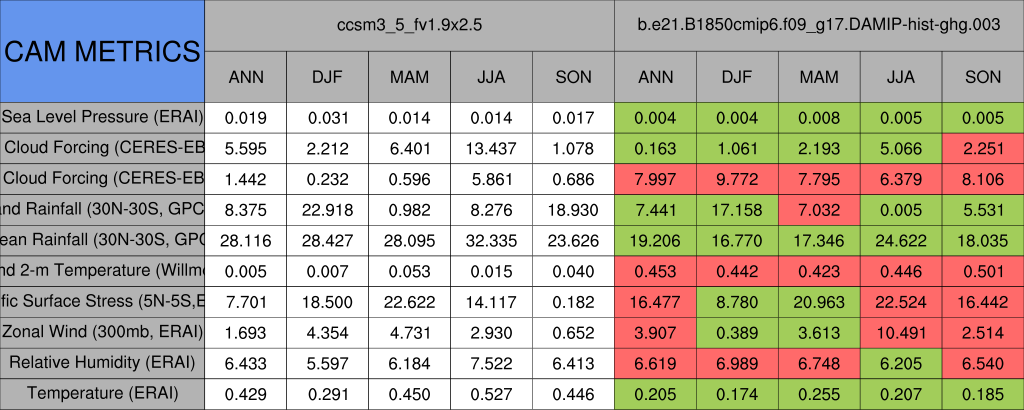Viewport: 1024px width, 410px height.
Task: Select the Temperature (ERAI) row label in the last row
Action: pos(102,394)
